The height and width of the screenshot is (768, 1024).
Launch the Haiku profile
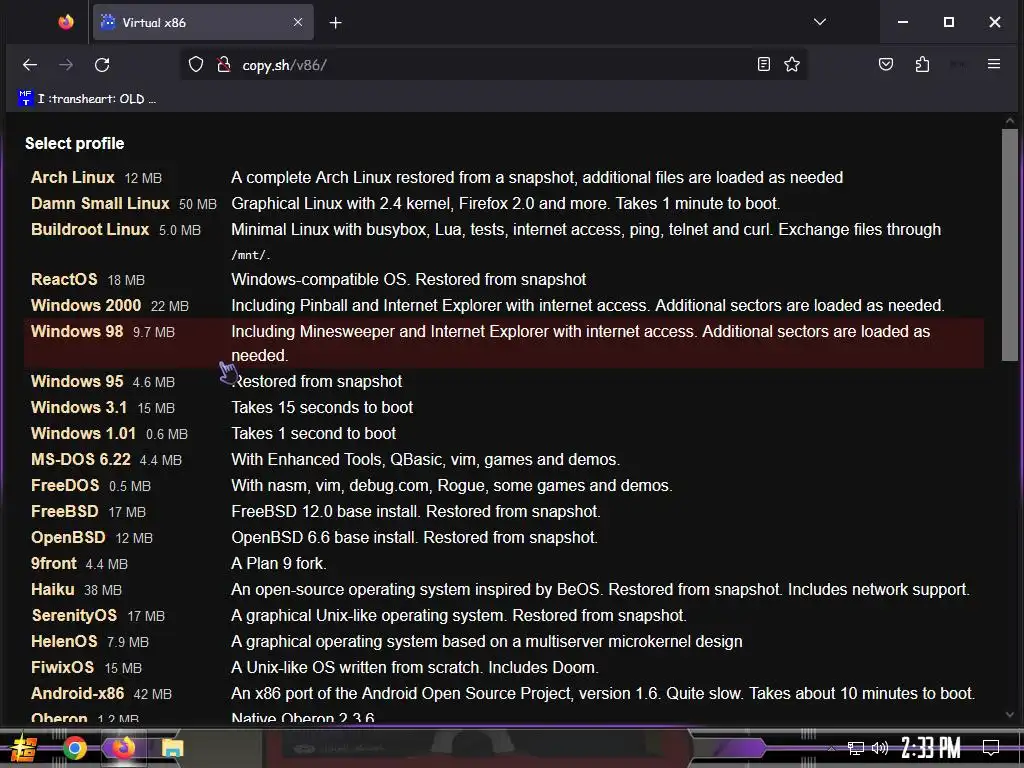coord(52,590)
